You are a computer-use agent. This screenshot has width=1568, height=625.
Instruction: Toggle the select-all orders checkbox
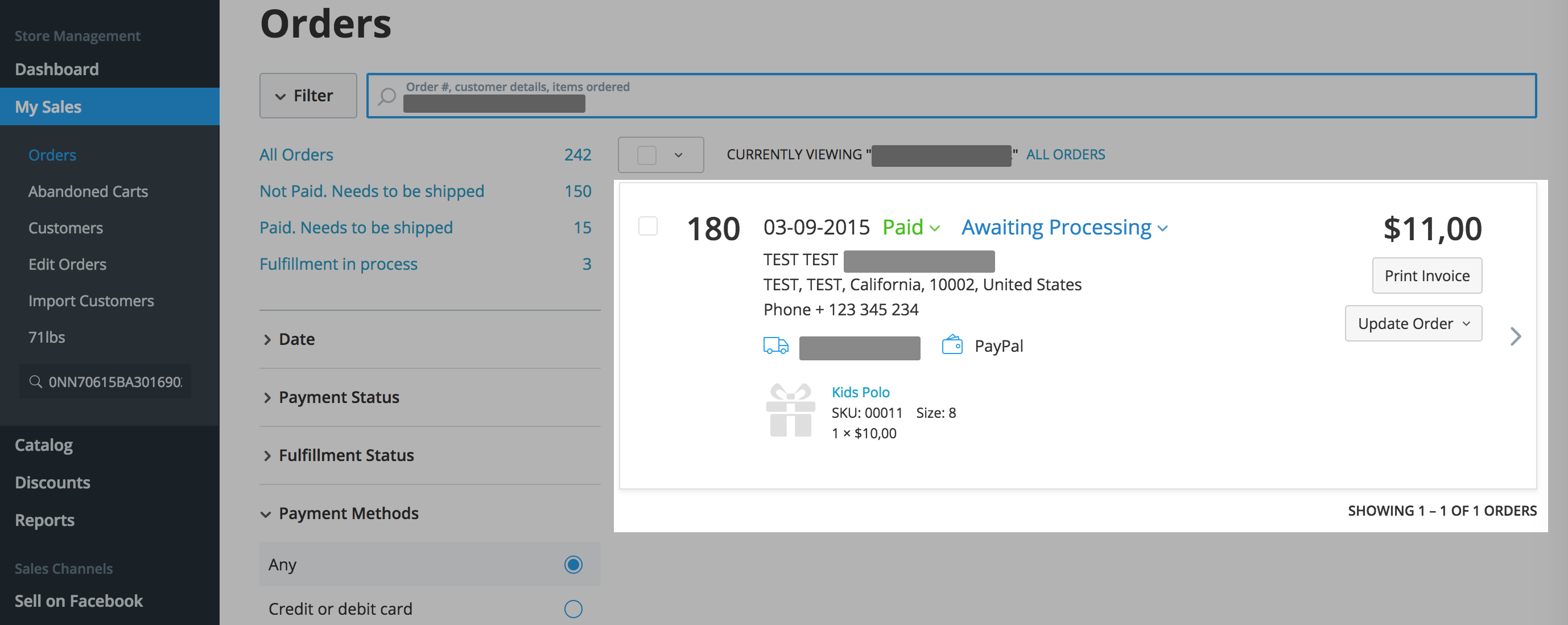pyautogui.click(x=646, y=155)
